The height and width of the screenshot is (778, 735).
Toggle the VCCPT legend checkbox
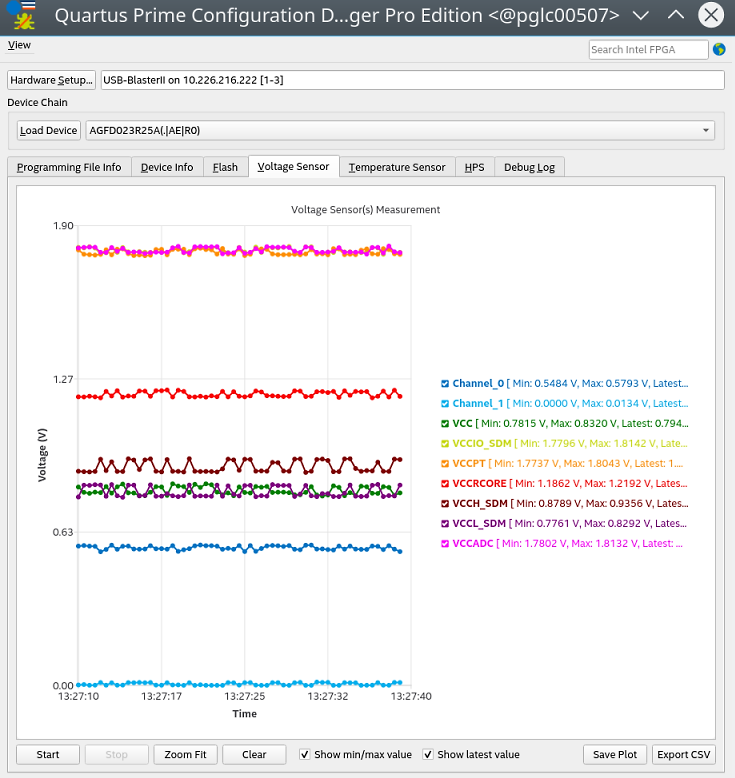coord(445,463)
